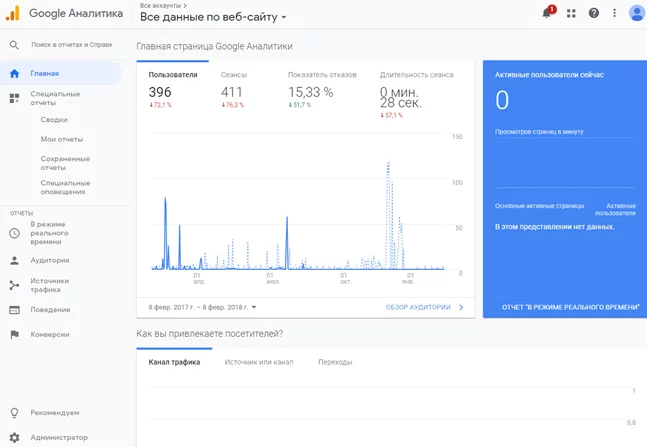Open the help question mark icon

tap(593, 13)
